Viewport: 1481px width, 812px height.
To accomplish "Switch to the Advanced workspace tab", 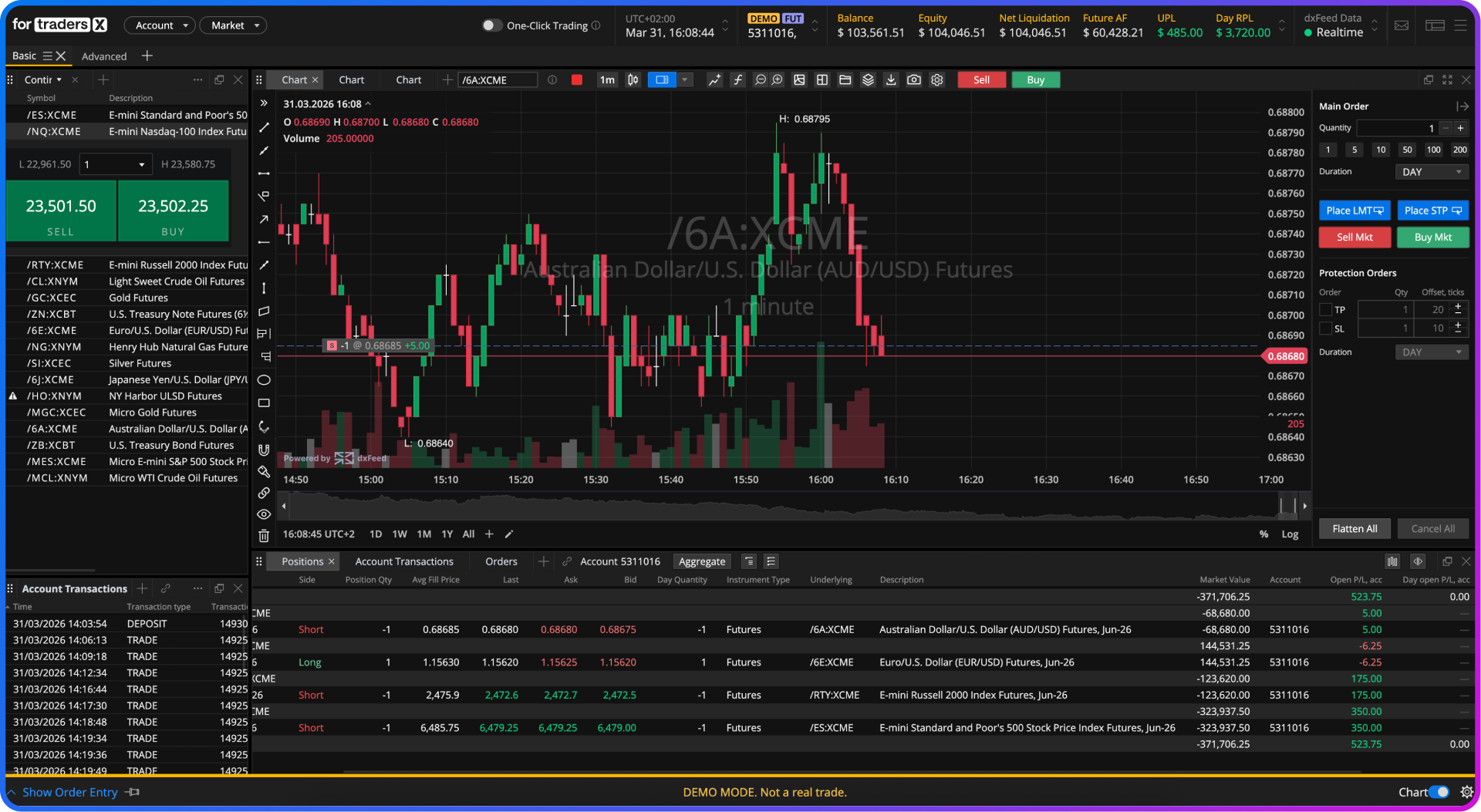I will tap(104, 56).
